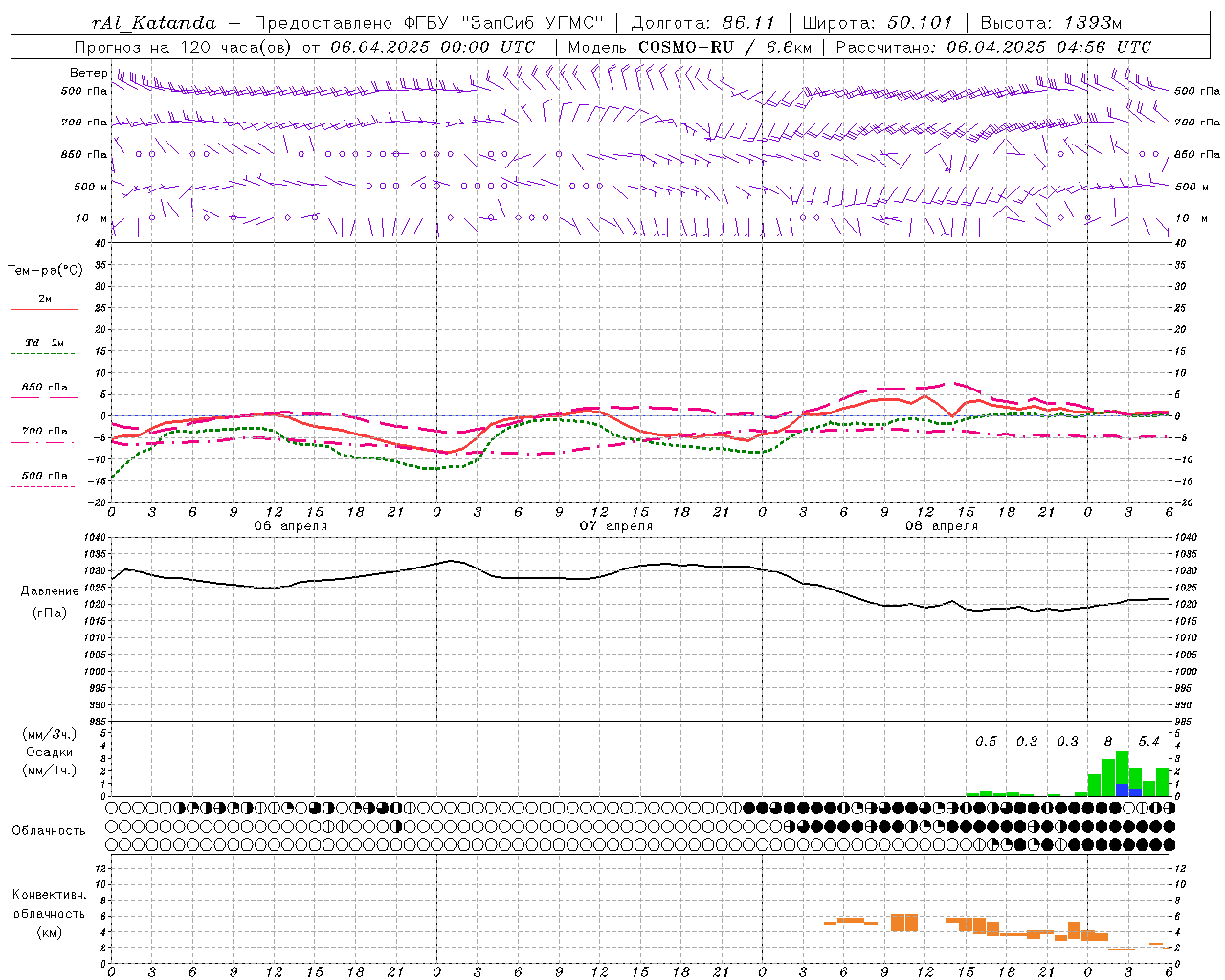Image resolution: width=1225 pixels, height=980 pixels.
Task: Click the Конвективн. panel label
Action: click(x=50, y=894)
